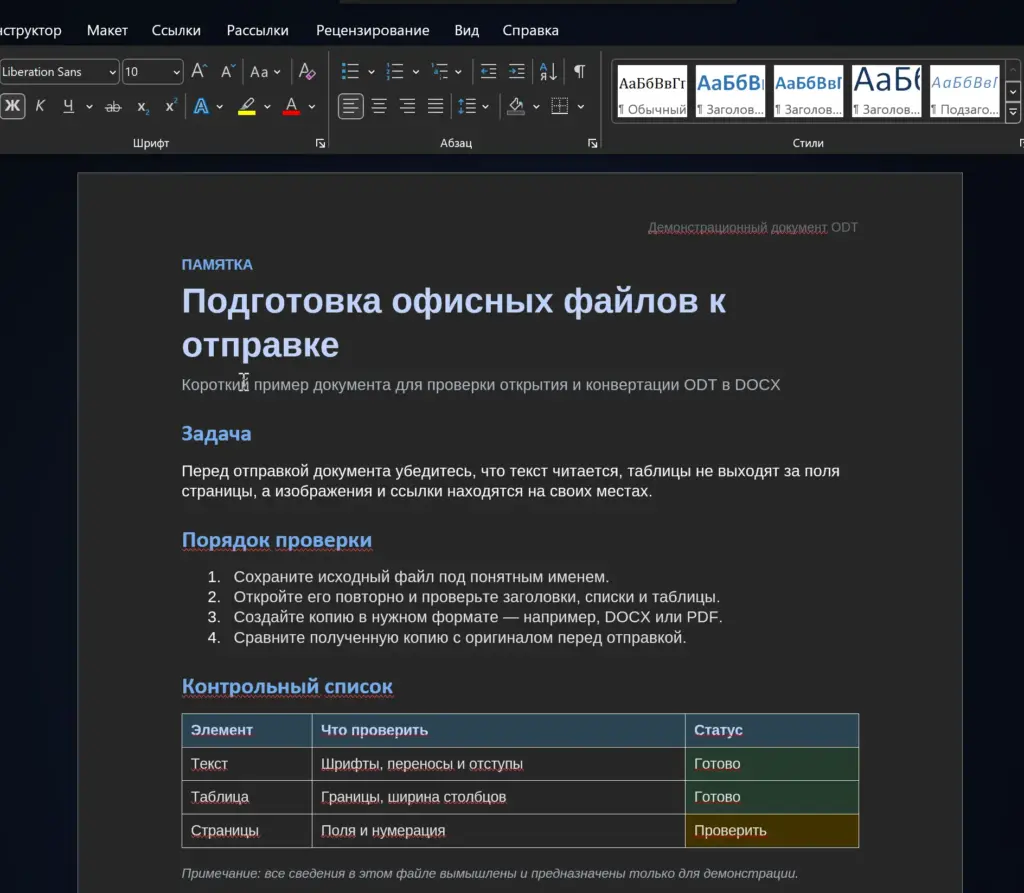Viewport: 1024px width, 893px height.
Task: Click list item starting with Сохраните исходный файл
Action: (x=421, y=577)
